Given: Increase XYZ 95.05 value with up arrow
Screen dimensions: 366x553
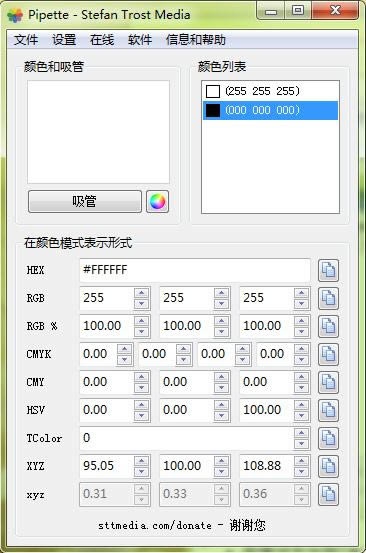Looking at the screenshot, I should point(141,461).
